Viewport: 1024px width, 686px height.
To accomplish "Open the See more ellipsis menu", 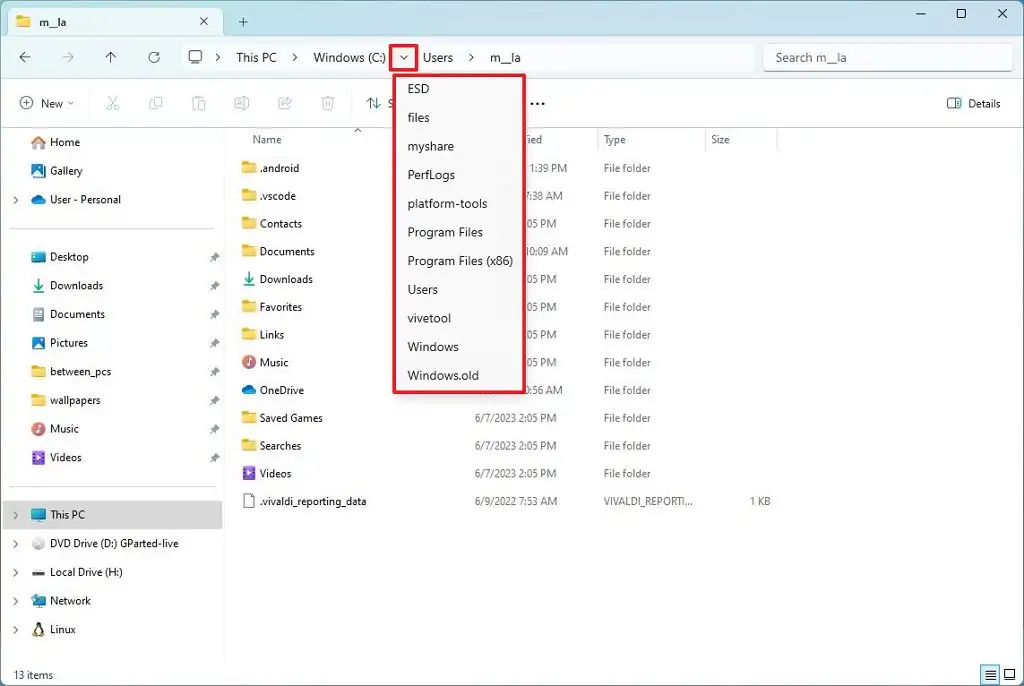I will coord(538,103).
